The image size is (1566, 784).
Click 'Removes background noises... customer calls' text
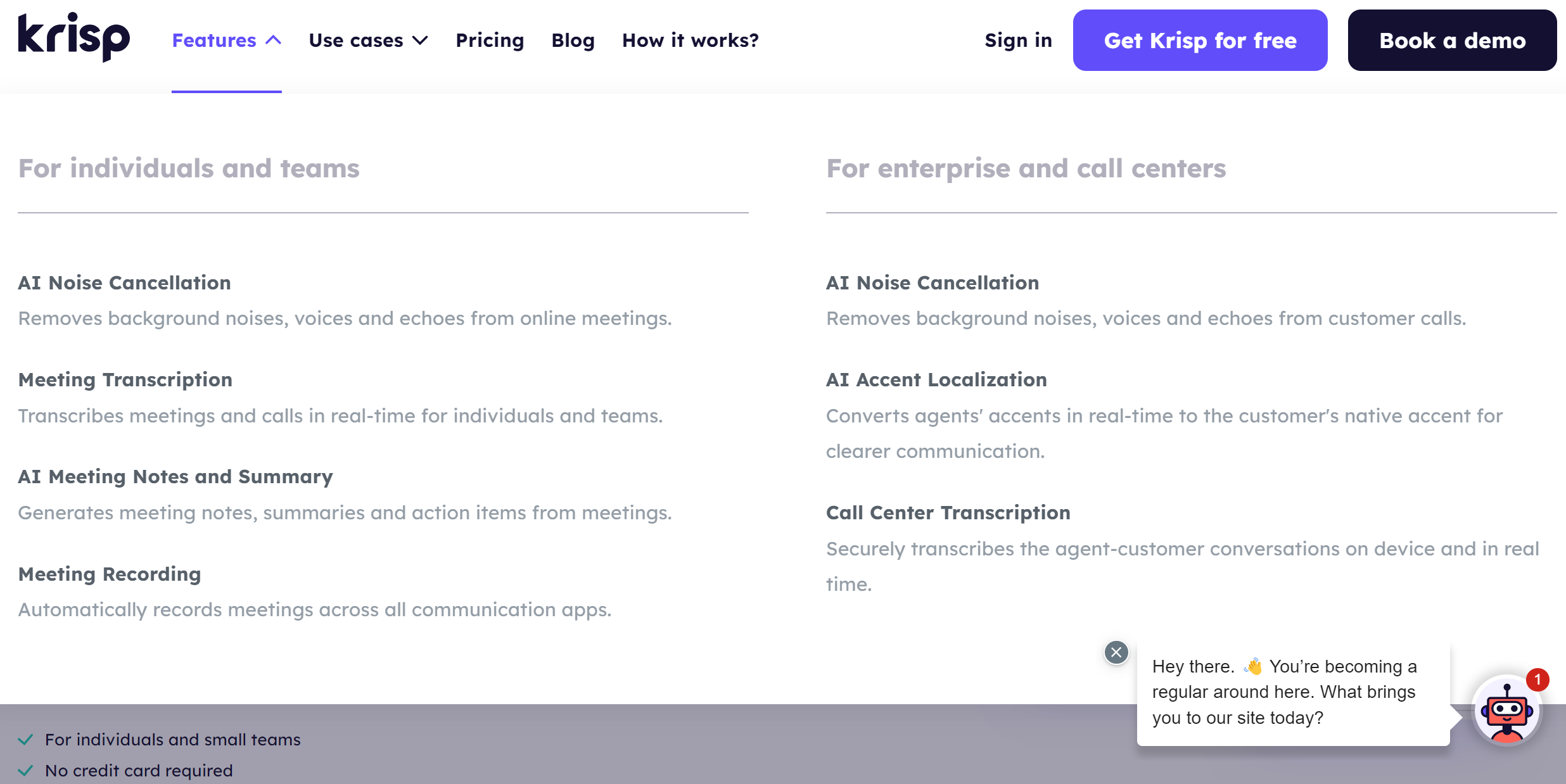click(1146, 319)
